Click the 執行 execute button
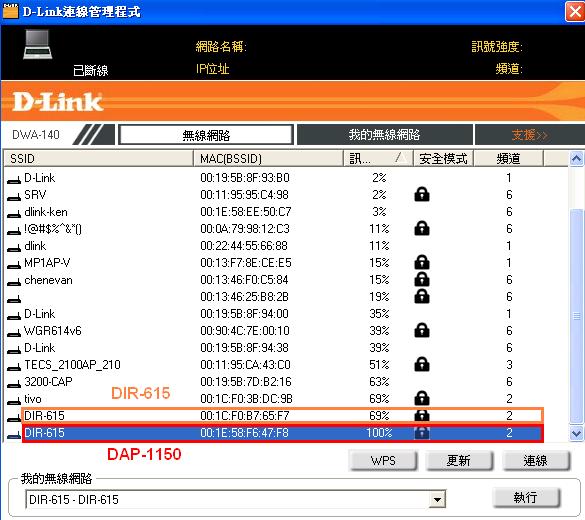 click(526, 497)
